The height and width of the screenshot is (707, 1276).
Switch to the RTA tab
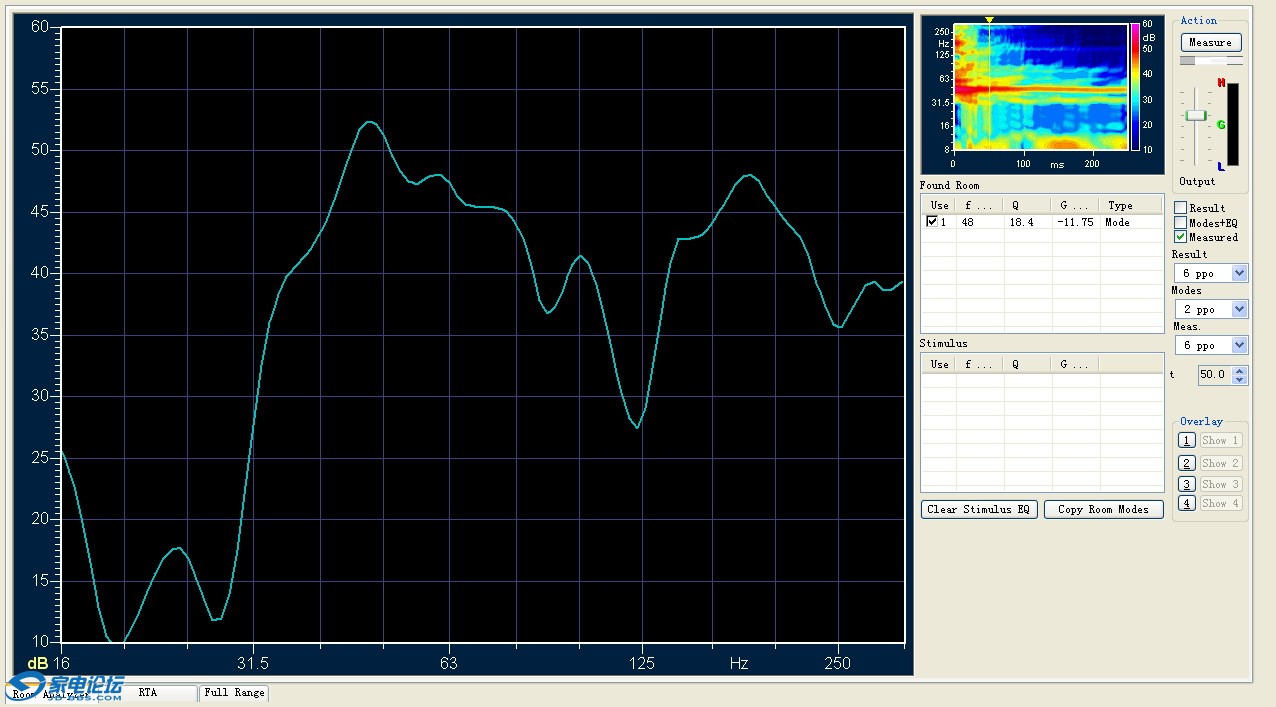(x=147, y=692)
